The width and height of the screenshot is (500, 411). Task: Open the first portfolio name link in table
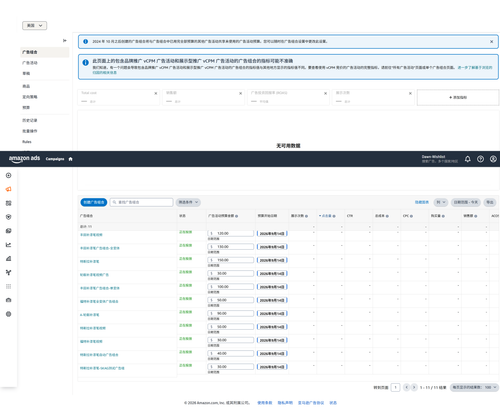point(91,235)
